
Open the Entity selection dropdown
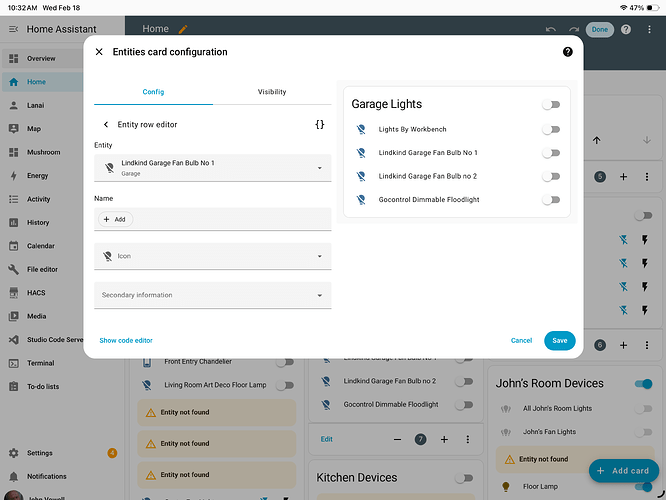coord(212,167)
